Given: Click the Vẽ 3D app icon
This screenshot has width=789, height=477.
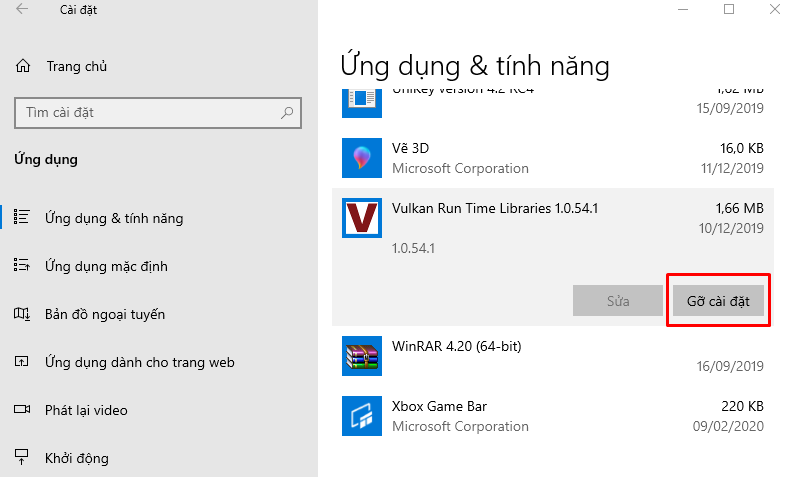Looking at the screenshot, I should click(362, 158).
